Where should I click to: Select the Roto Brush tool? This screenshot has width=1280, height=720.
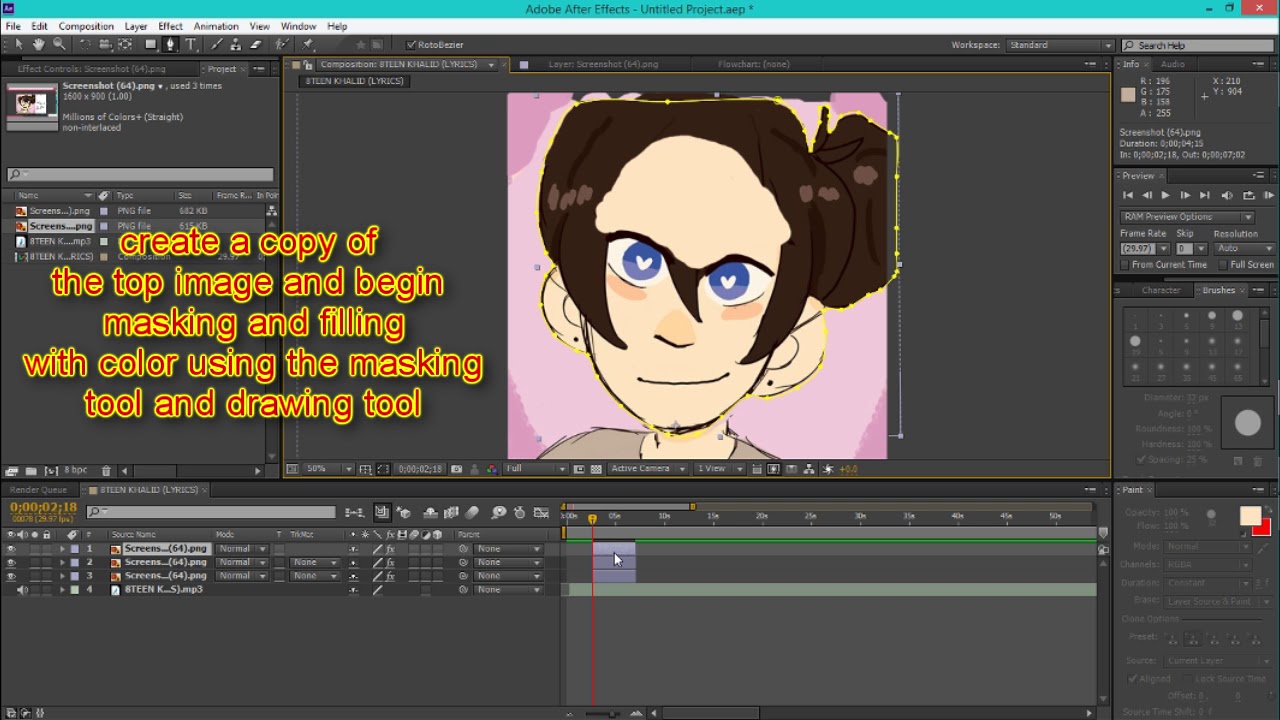click(283, 45)
